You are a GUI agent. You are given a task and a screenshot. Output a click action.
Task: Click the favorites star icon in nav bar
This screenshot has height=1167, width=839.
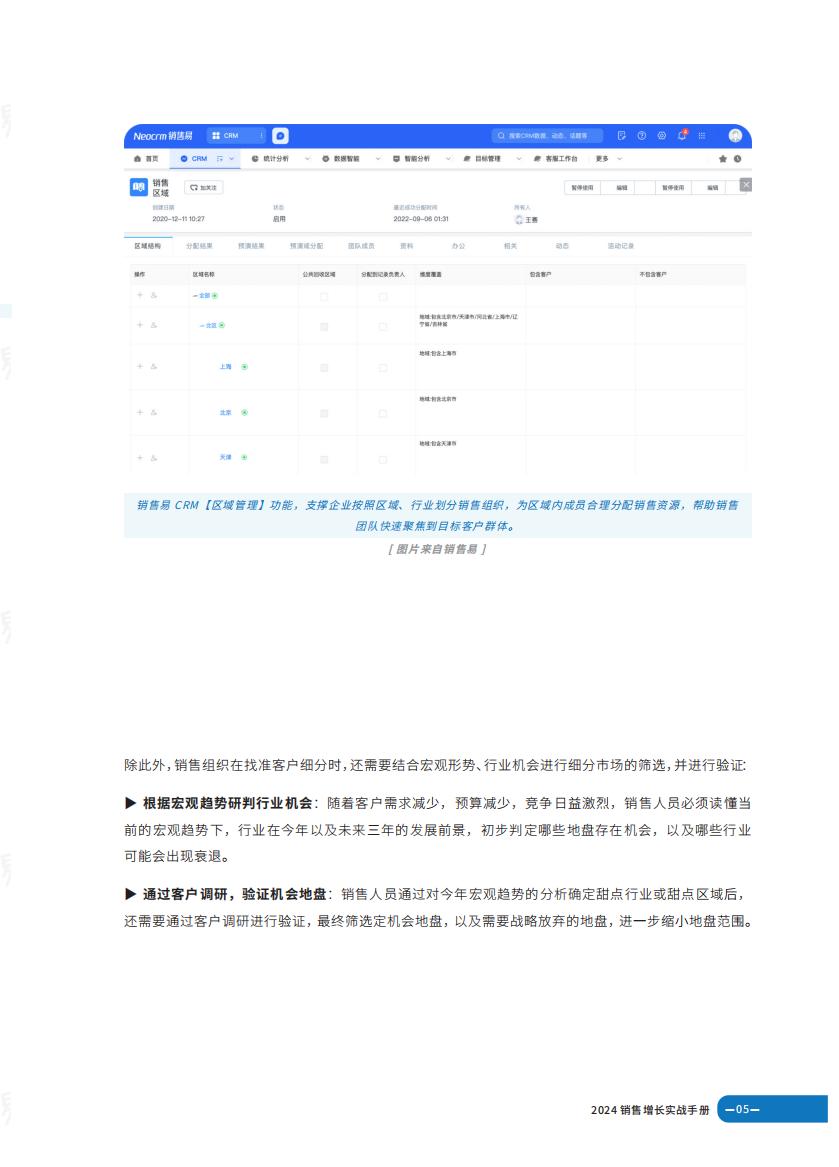[723, 159]
